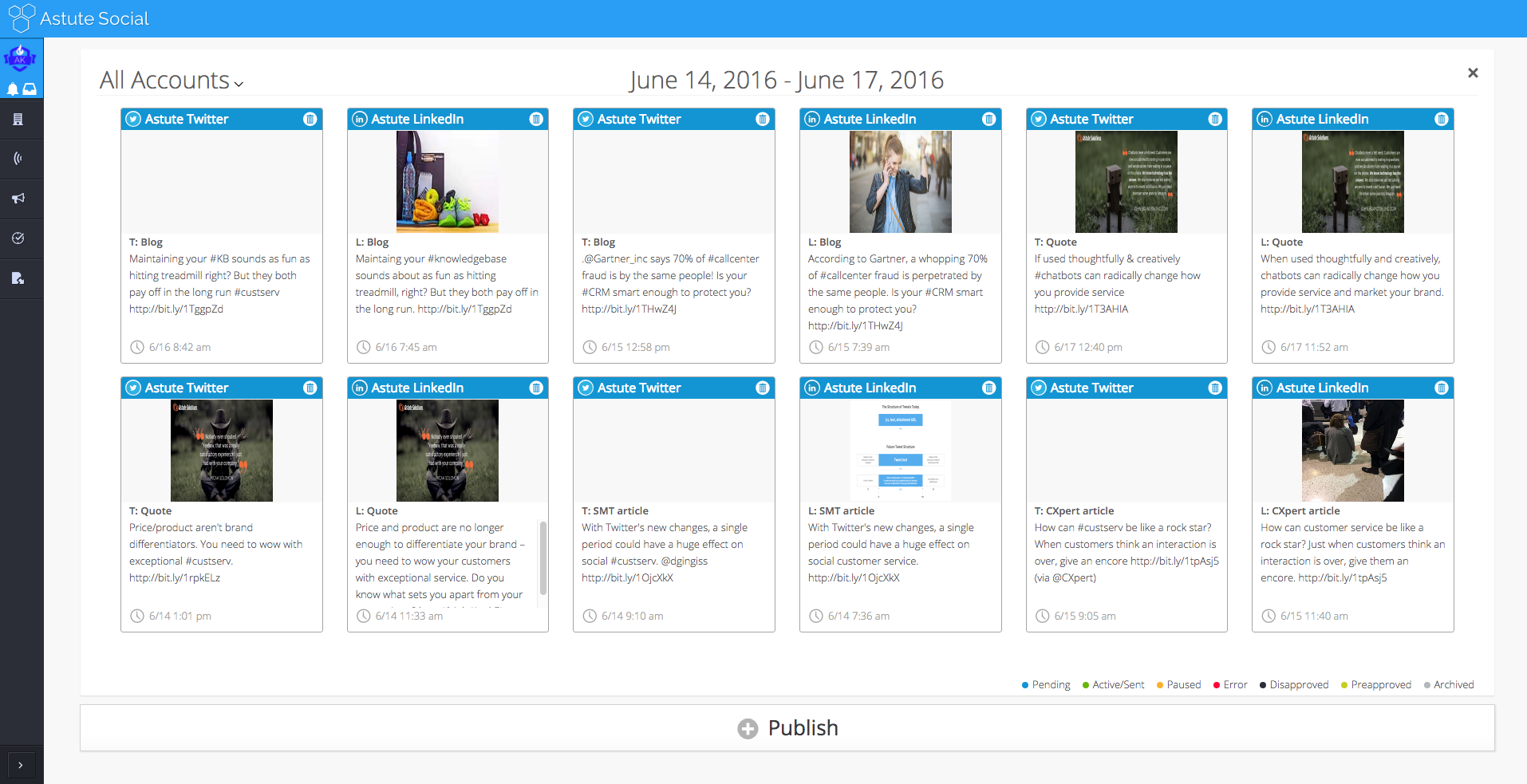Open quote image in the 6/17 11:52 am LinkedIn post
The height and width of the screenshot is (784, 1527).
pos(1353,182)
